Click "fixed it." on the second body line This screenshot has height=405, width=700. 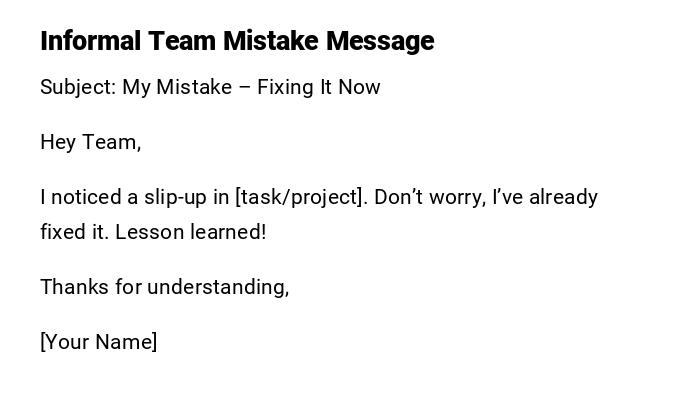click(x=74, y=232)
